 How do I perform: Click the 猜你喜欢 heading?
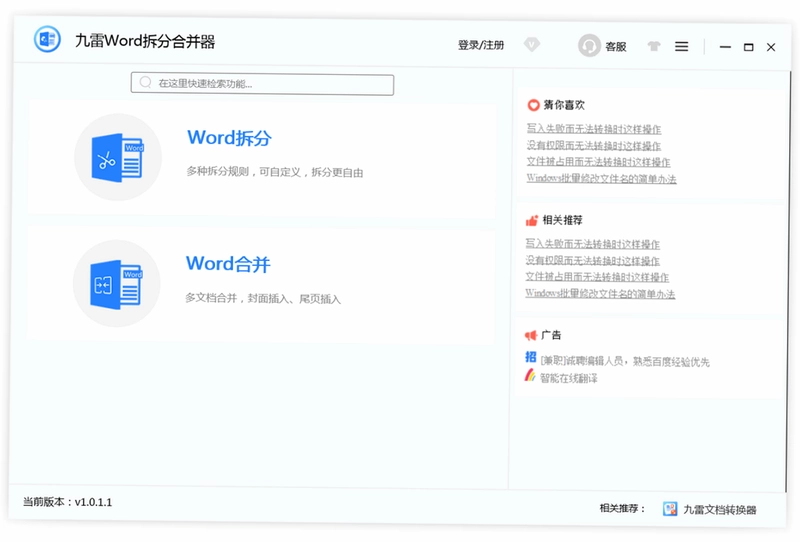click(x=564, y=105)
